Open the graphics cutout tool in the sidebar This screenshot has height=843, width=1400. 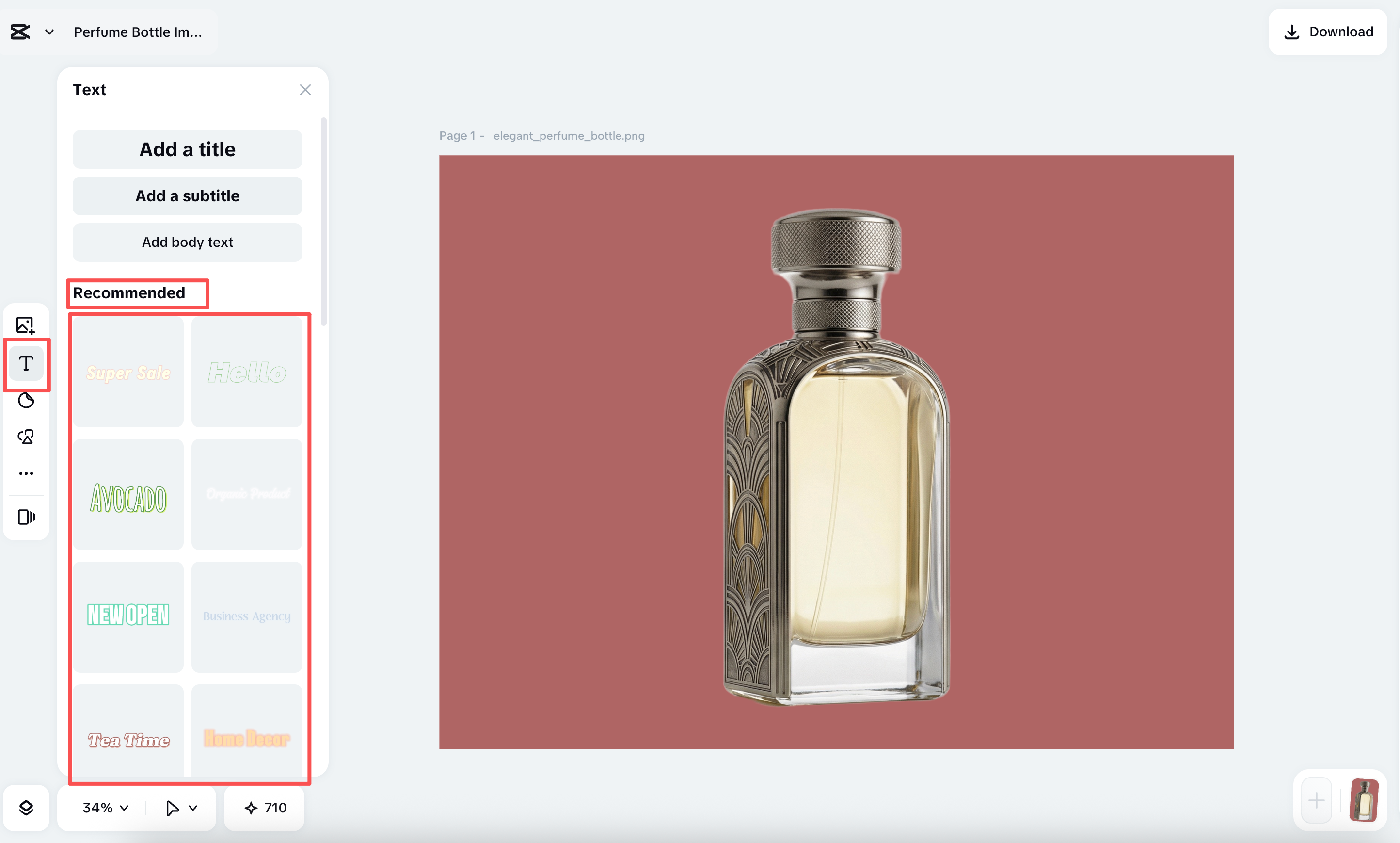coord(26,437)
